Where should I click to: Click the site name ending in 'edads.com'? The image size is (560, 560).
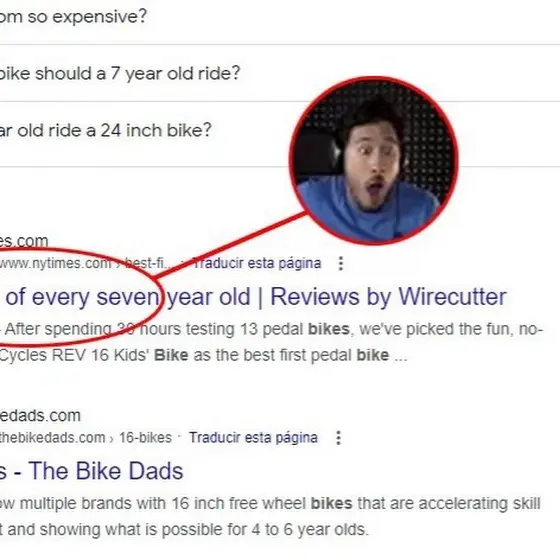40,416
